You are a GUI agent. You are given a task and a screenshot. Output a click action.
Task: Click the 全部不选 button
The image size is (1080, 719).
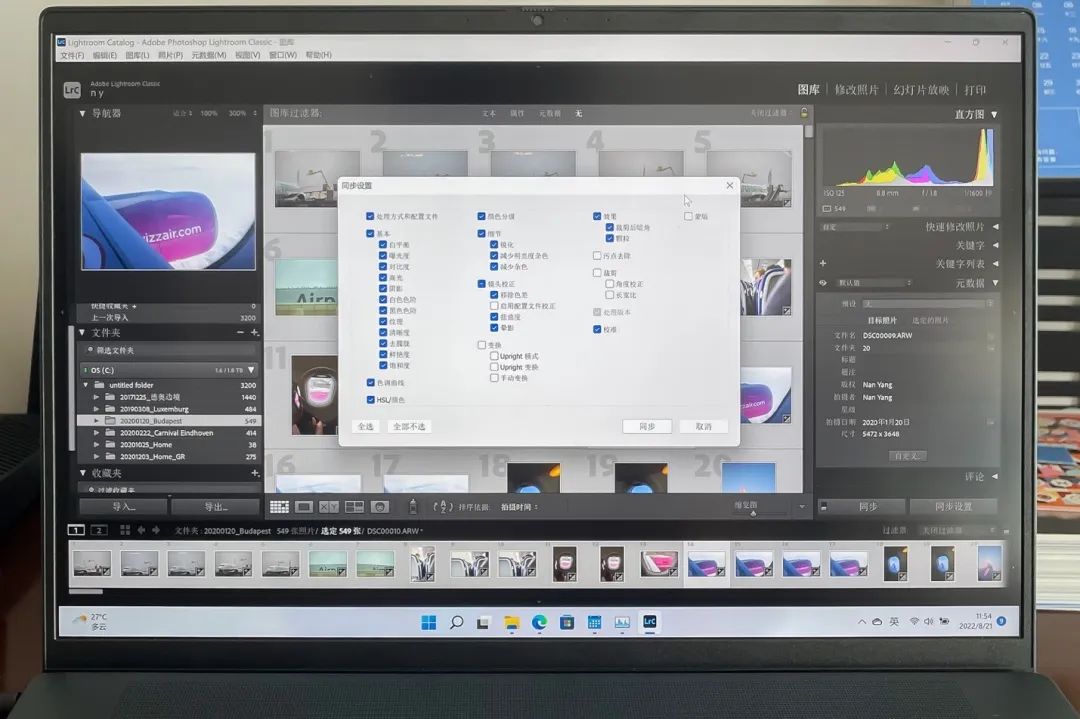click(x=409, y=426)
